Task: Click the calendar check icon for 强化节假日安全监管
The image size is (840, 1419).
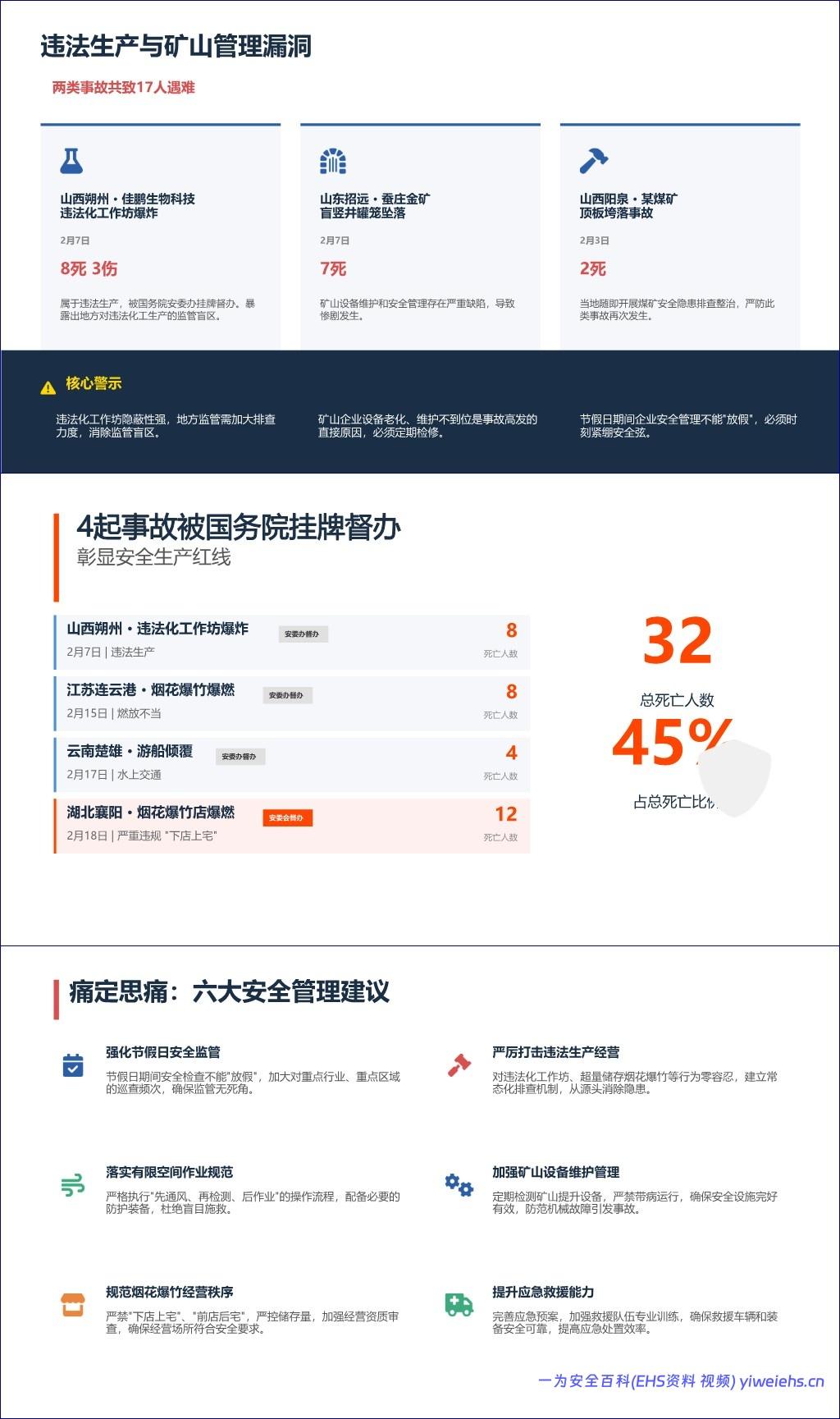Action: (x=73, y=1064)
